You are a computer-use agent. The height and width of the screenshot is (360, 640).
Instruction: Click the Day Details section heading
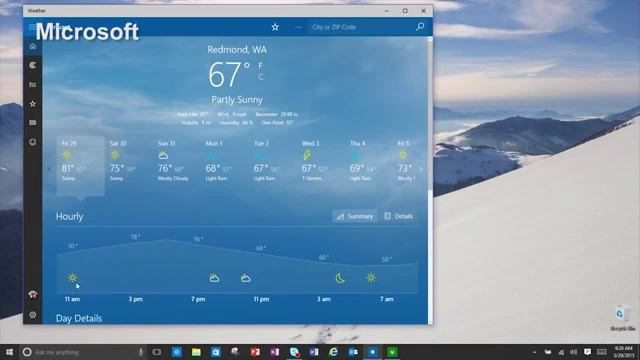(79, 318)
